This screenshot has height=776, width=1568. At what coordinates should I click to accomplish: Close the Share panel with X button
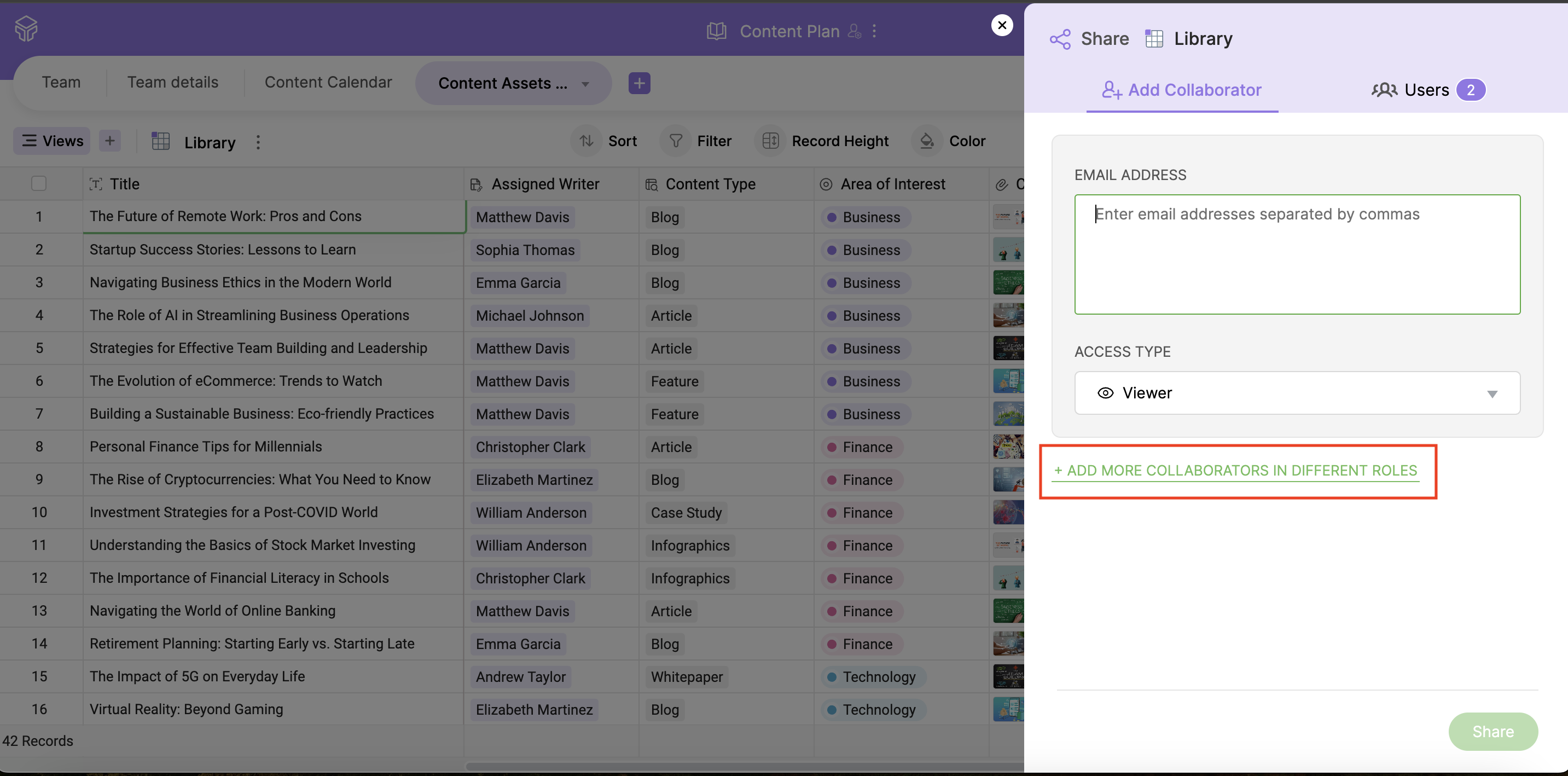(x=1002, y=26)
